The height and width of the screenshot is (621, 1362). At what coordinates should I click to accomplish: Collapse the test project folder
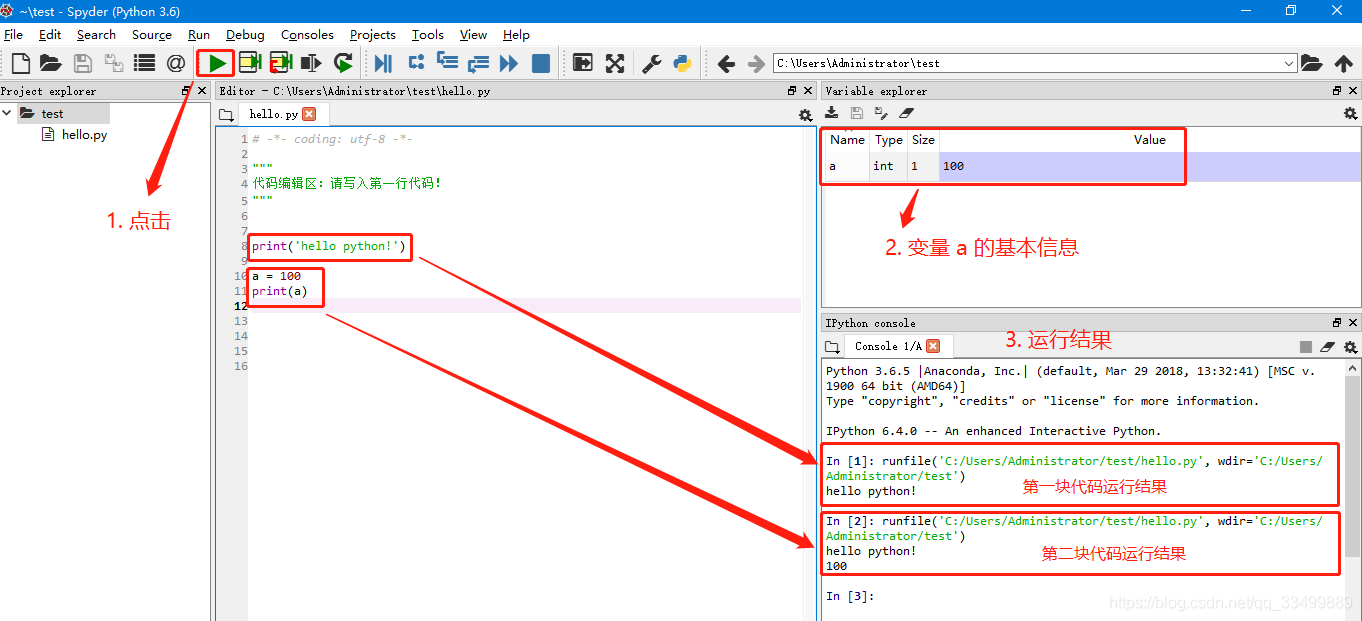click(x=7, y=113)
